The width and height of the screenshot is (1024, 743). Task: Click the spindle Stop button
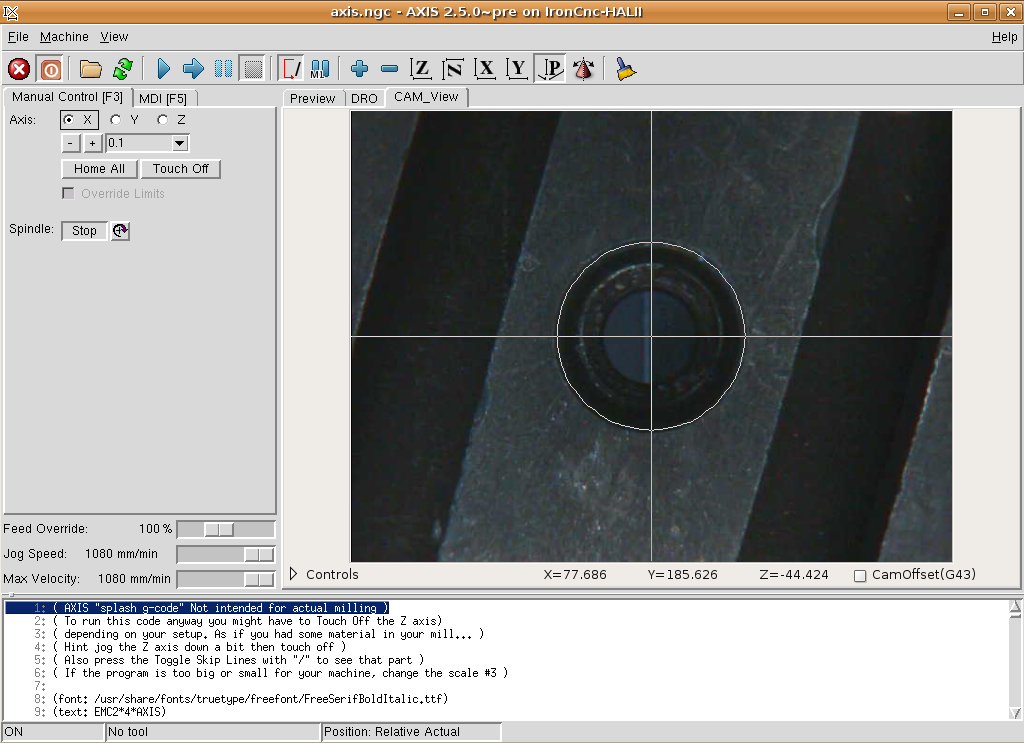click(x=84, y=230)
